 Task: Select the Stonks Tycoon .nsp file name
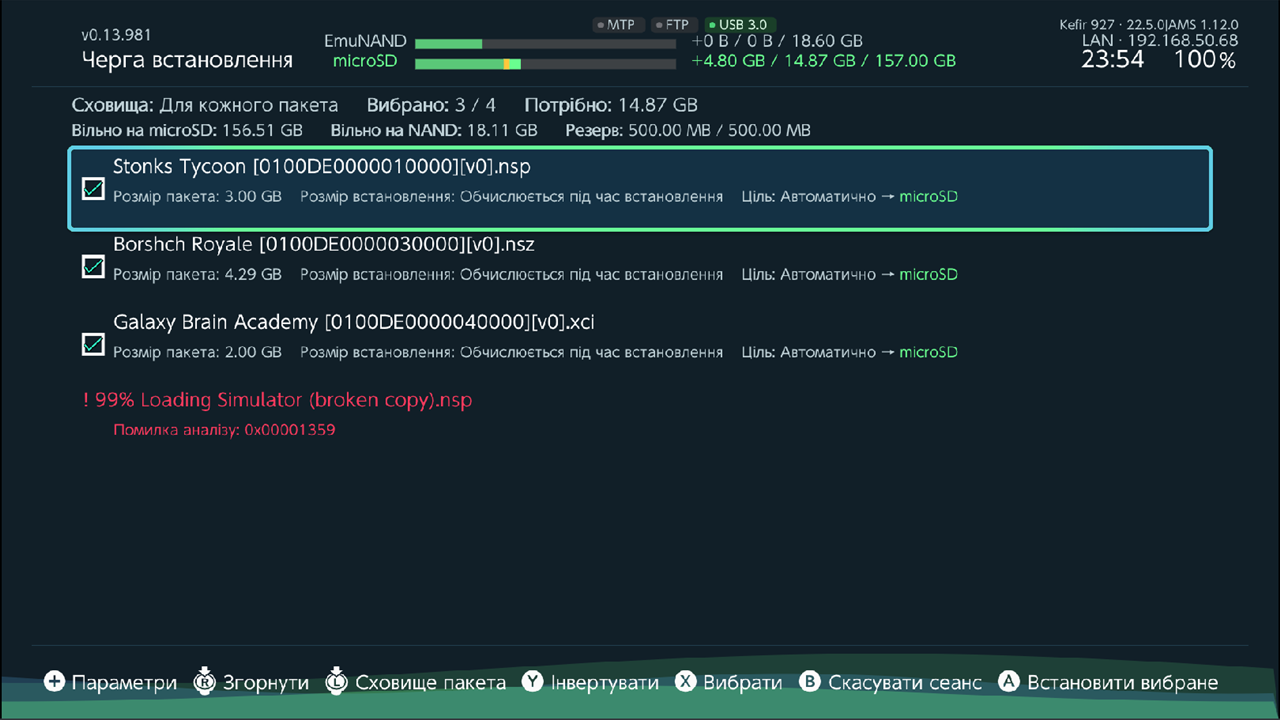(x=322, y=166)
